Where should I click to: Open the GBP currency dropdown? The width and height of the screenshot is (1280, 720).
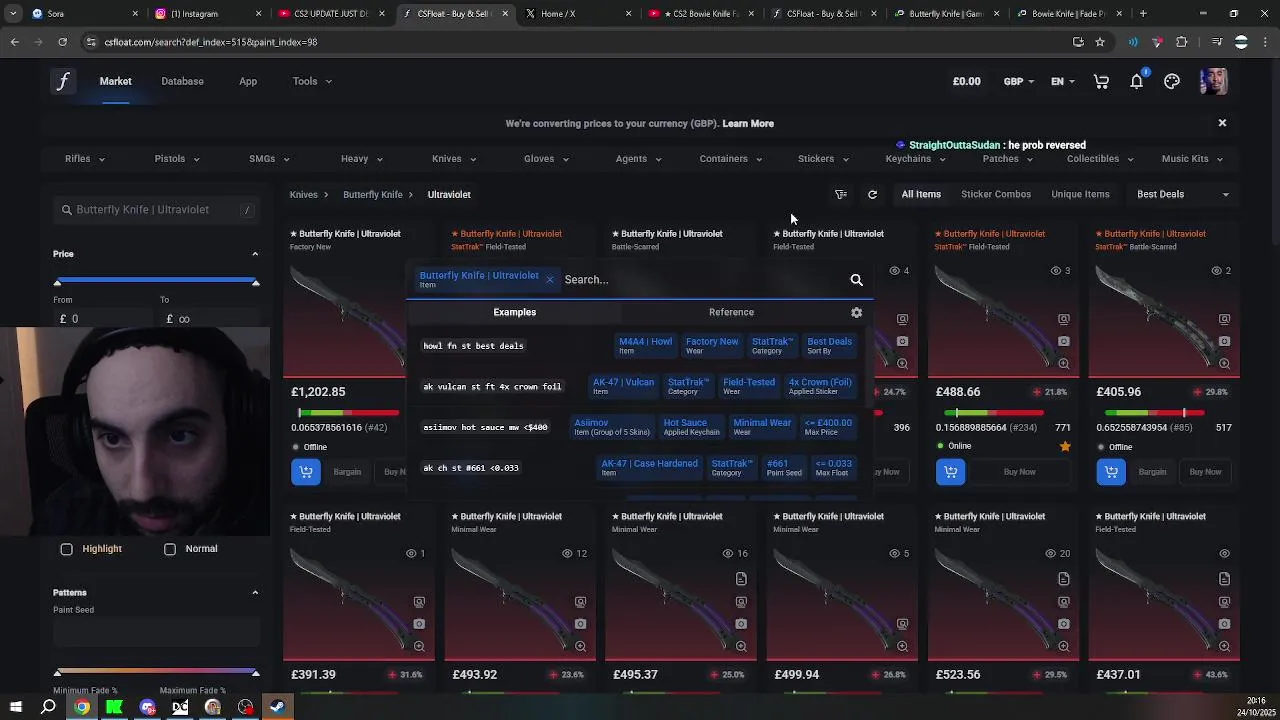coord(1019,81)
